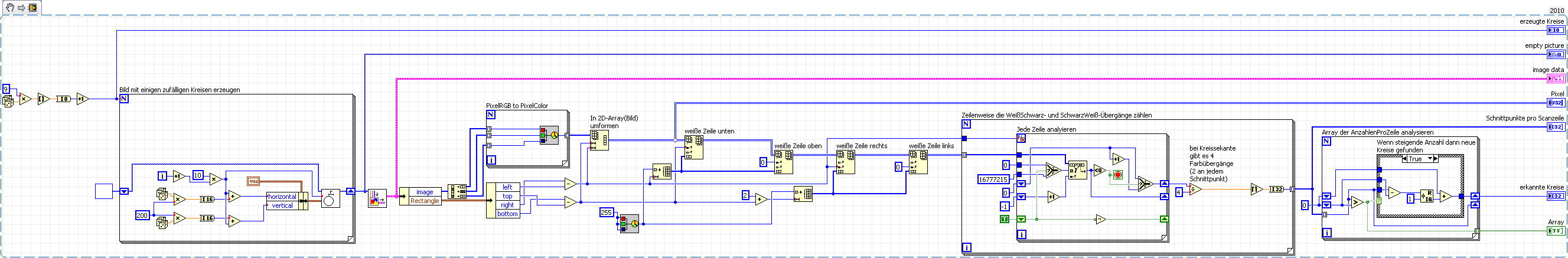Click the constant 255 numeric field
Viewport: 1568px width, 258px height.
coord(607,213)
